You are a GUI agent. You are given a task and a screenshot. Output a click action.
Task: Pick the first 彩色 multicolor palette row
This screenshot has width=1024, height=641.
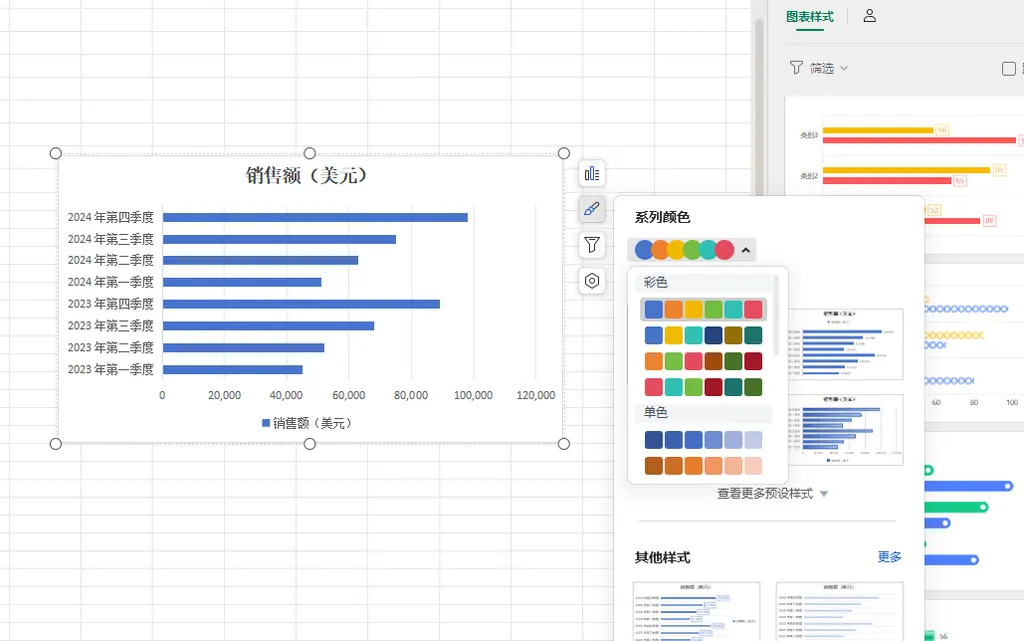click(x=703, y=310)
